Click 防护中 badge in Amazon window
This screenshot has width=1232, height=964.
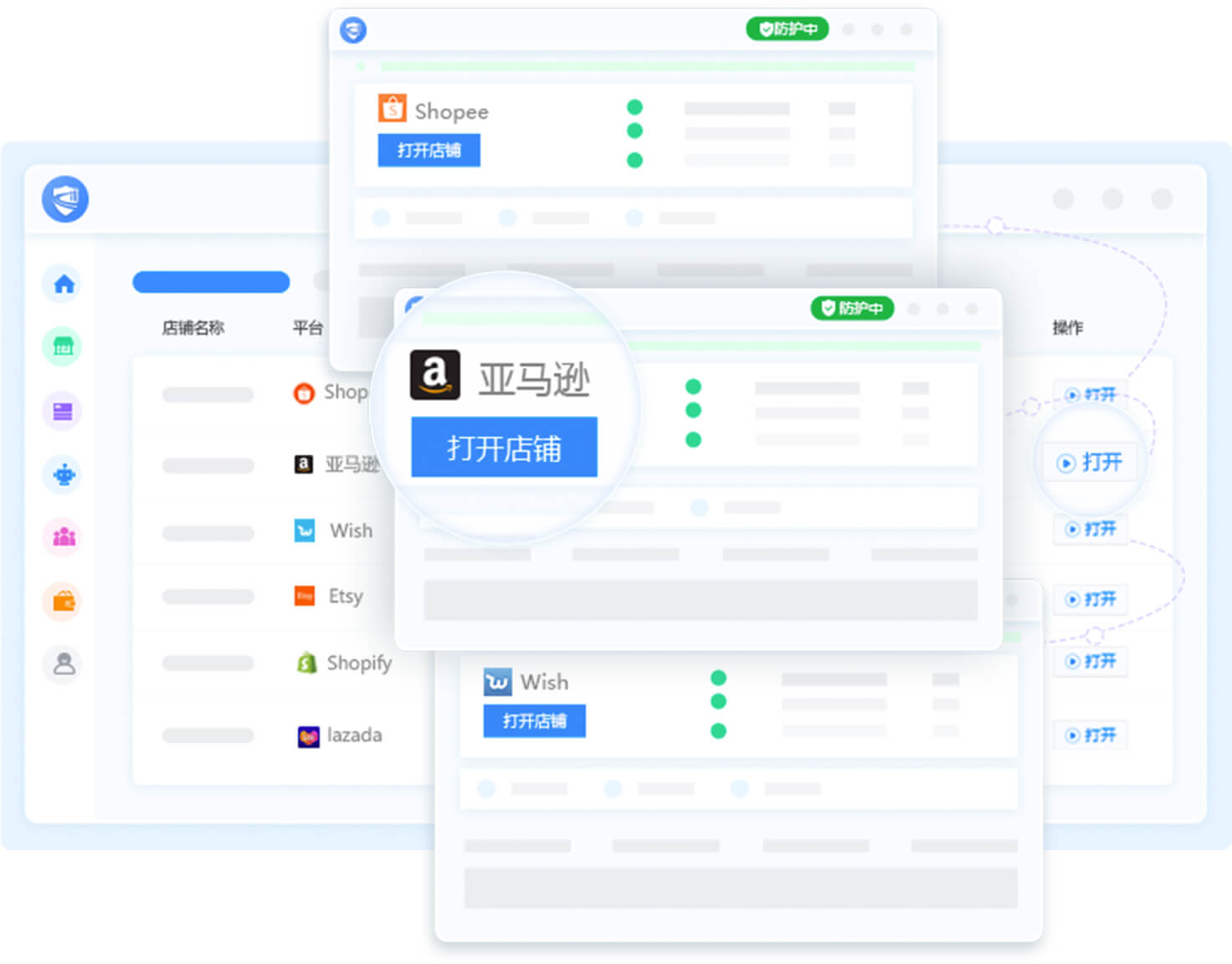click(x=852, y=308)
